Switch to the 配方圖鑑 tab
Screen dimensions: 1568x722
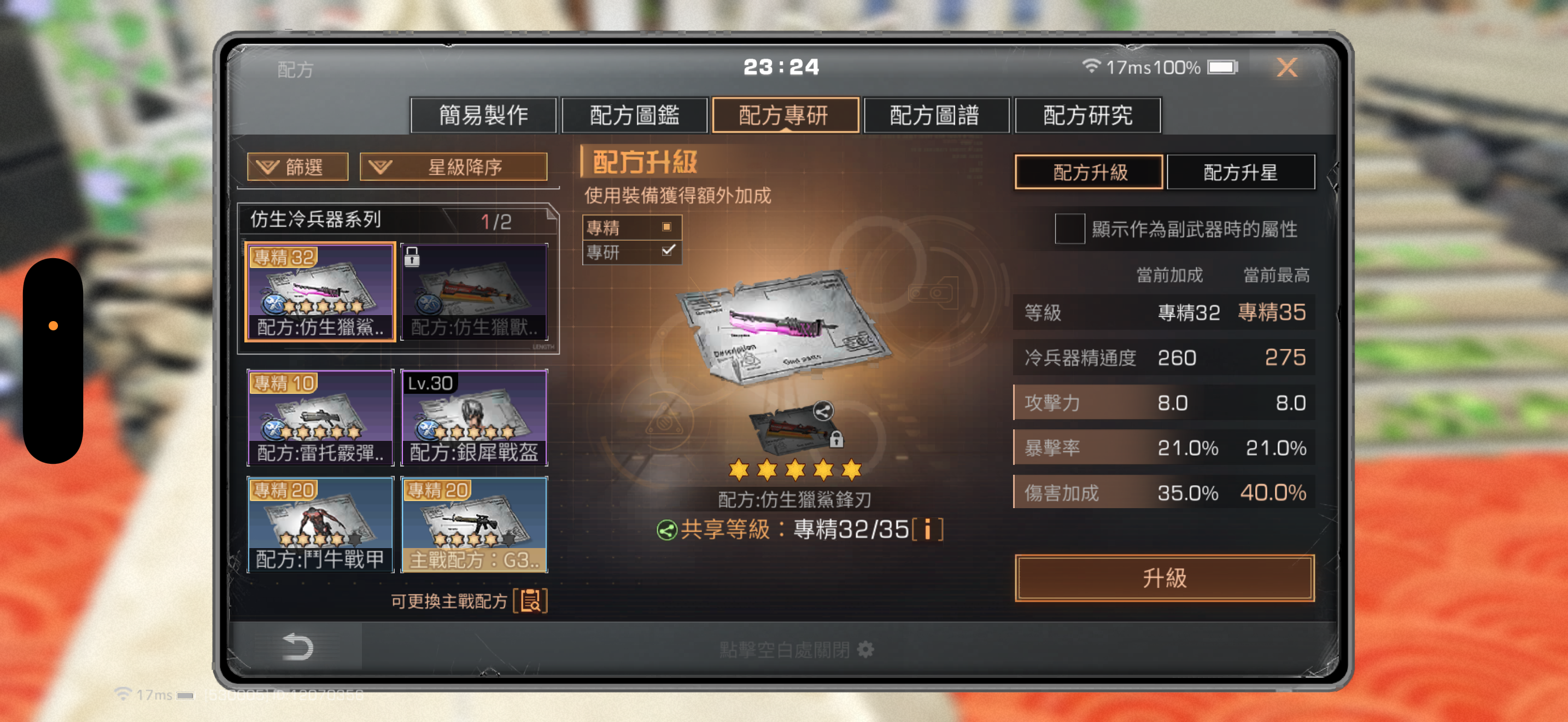[634, 115]
